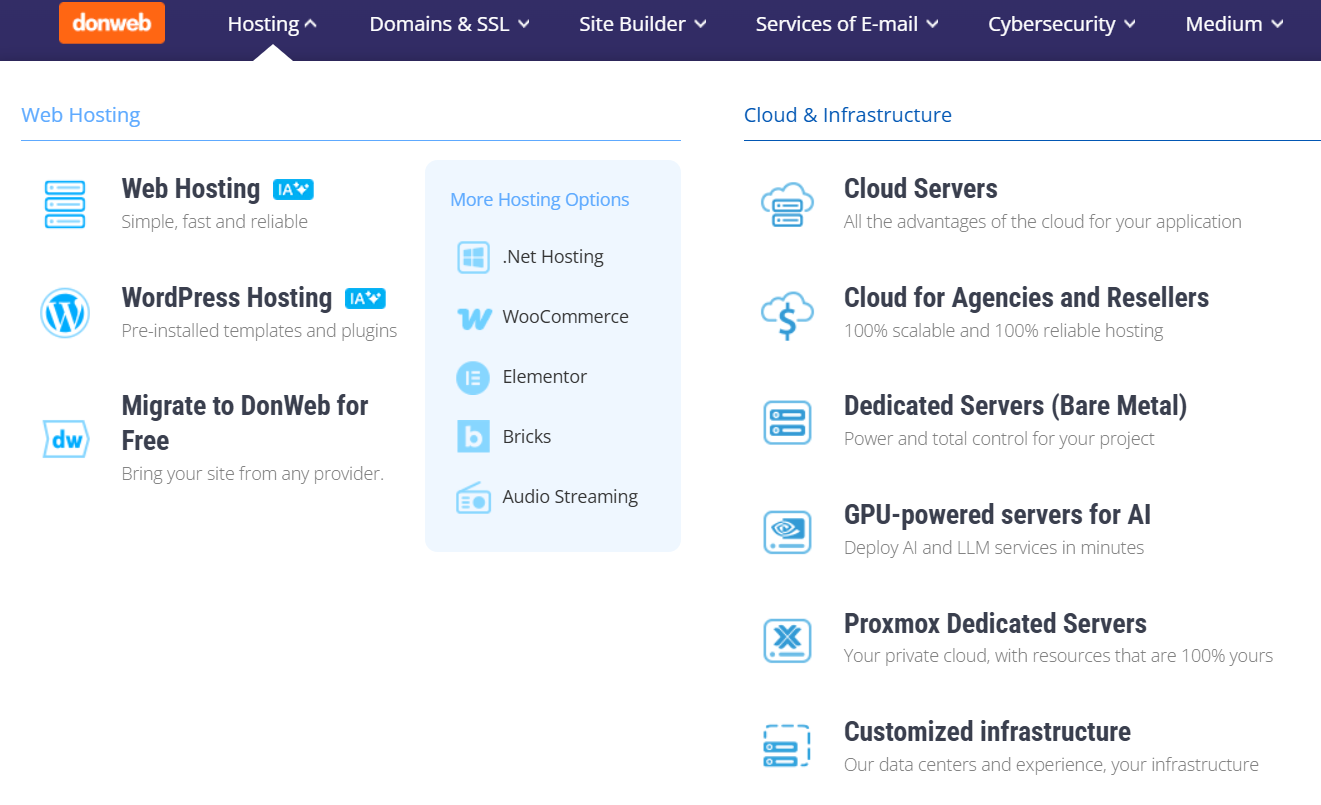Viewport: 1321px width, 805px height.
Task: Click the dw migrate icon
Action: click(x=65, y=439)
